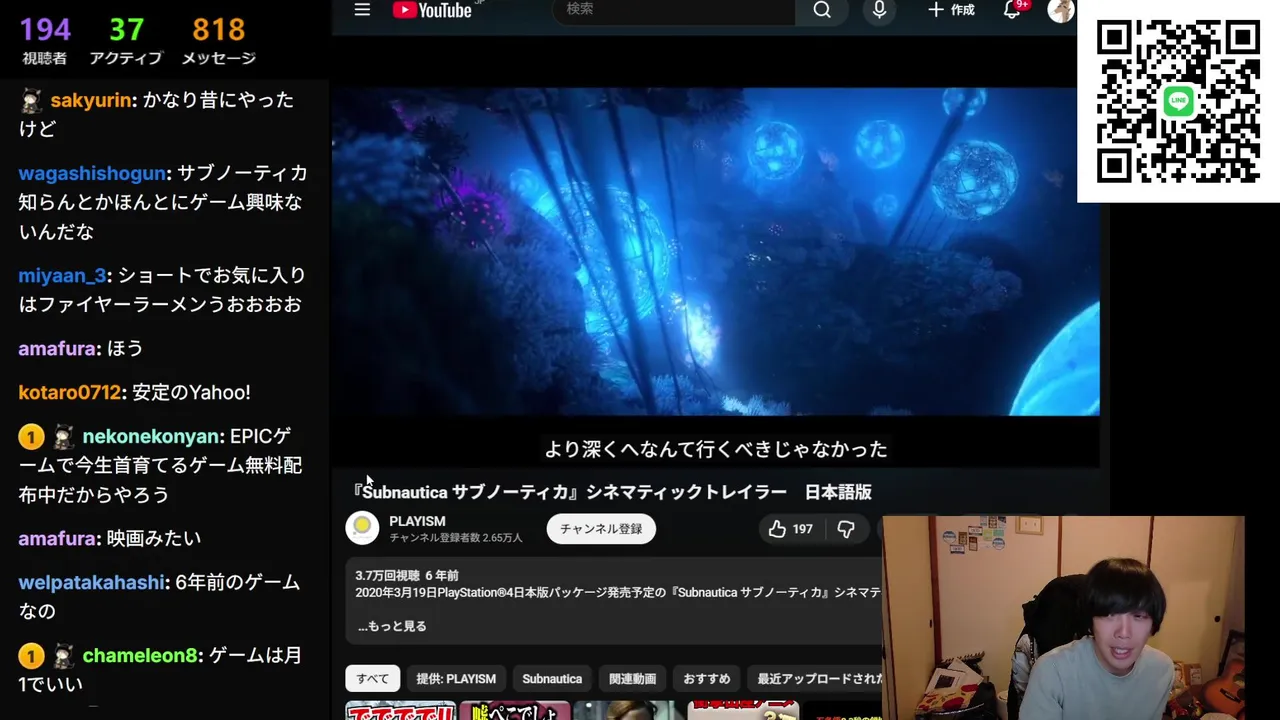Click the 818 メッセージ count
This screenshot has width=1280, height=720.
219,40
